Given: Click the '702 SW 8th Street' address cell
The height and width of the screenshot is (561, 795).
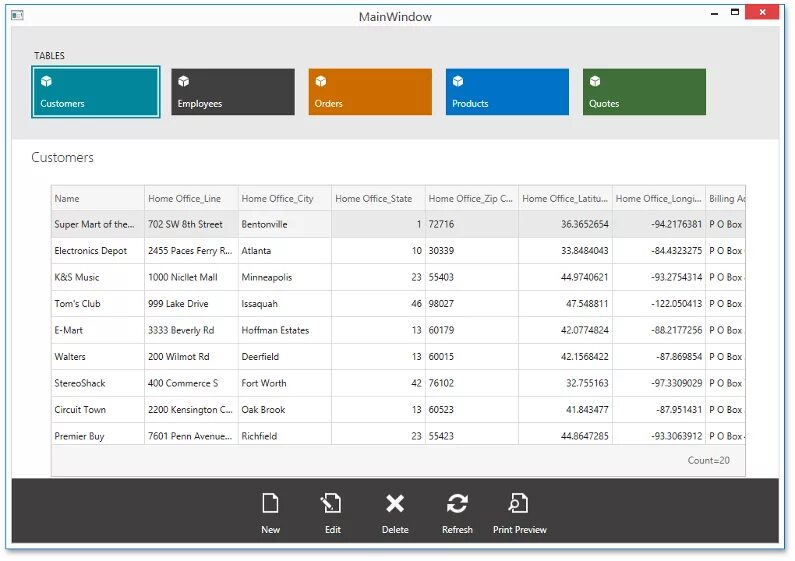Looking at the screenshot, I should click(x=191, y=224).
